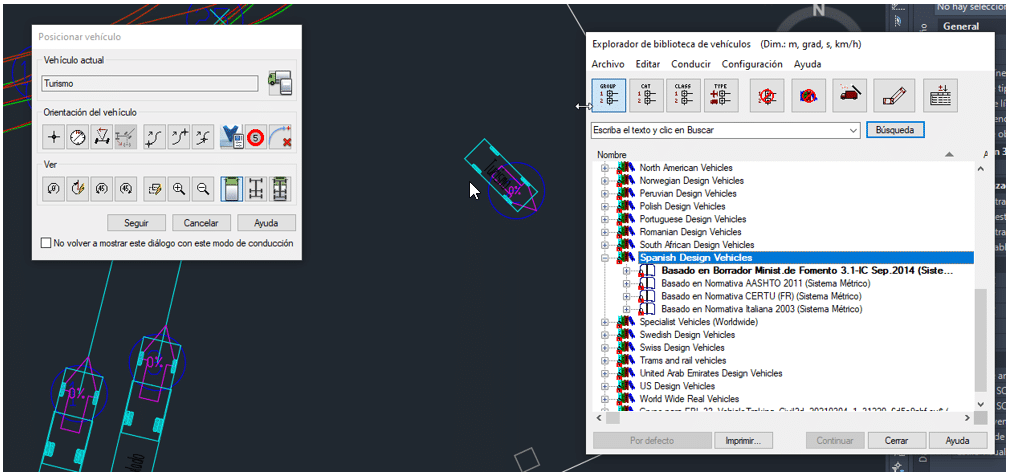Open vehicle selection icon beside Turismo field
This screenshot has width=1011, height=475.
pyautogui.click(x=279, y=84)
